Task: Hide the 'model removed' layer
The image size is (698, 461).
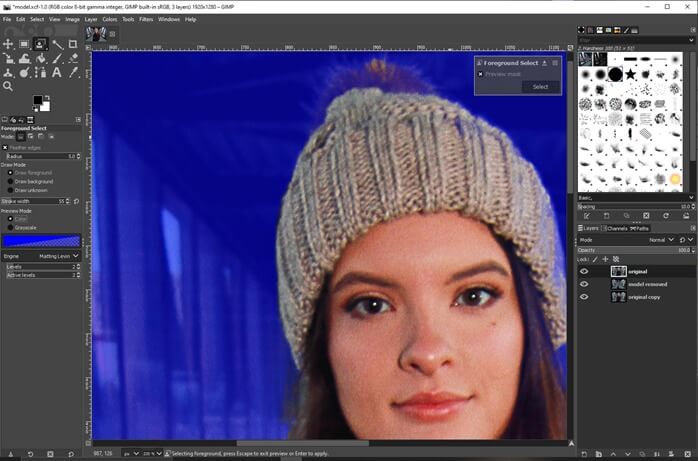Action: click(584, 284)
